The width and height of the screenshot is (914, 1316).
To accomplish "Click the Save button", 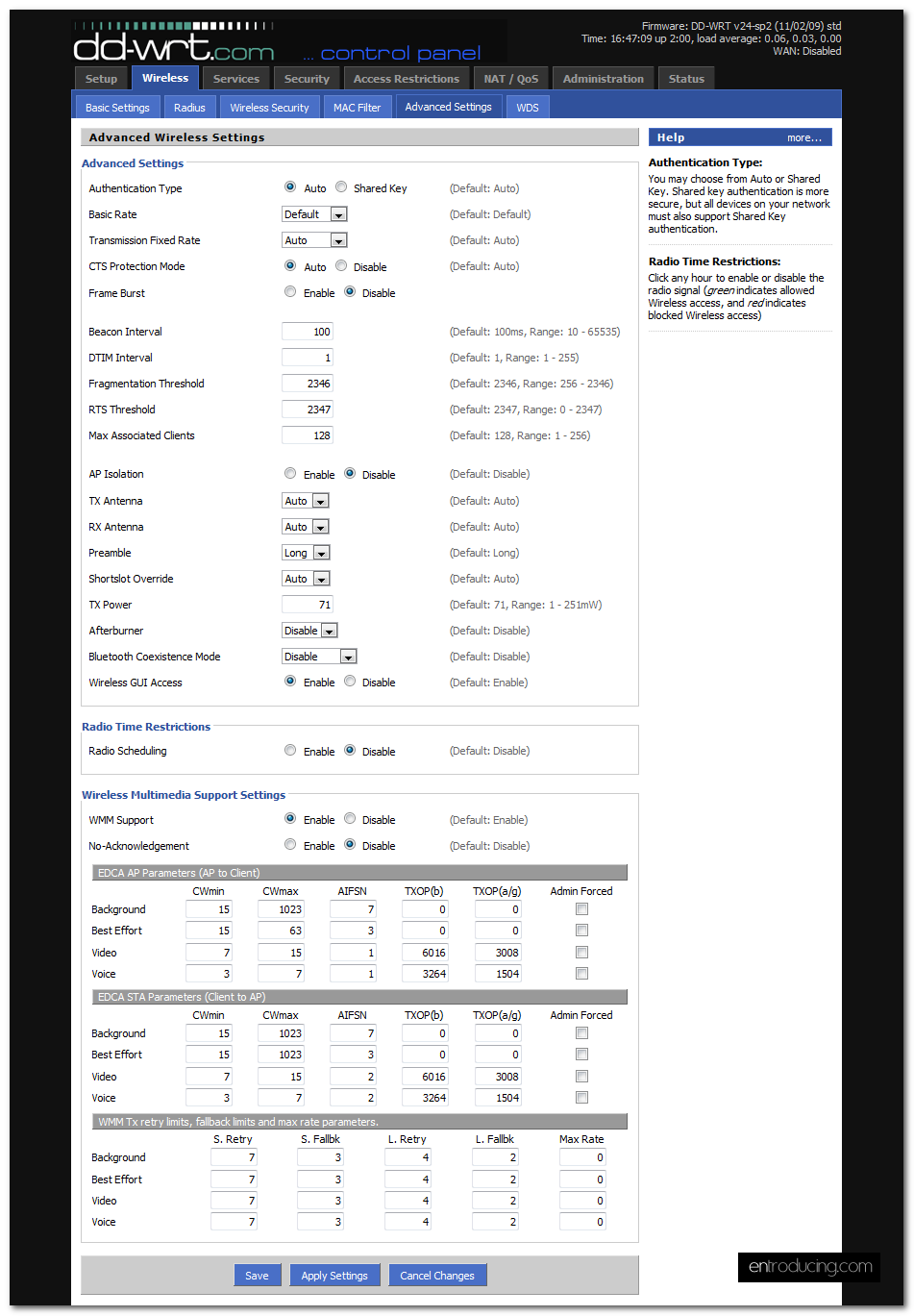I will pyautogui.click(x=257, y=1276).
